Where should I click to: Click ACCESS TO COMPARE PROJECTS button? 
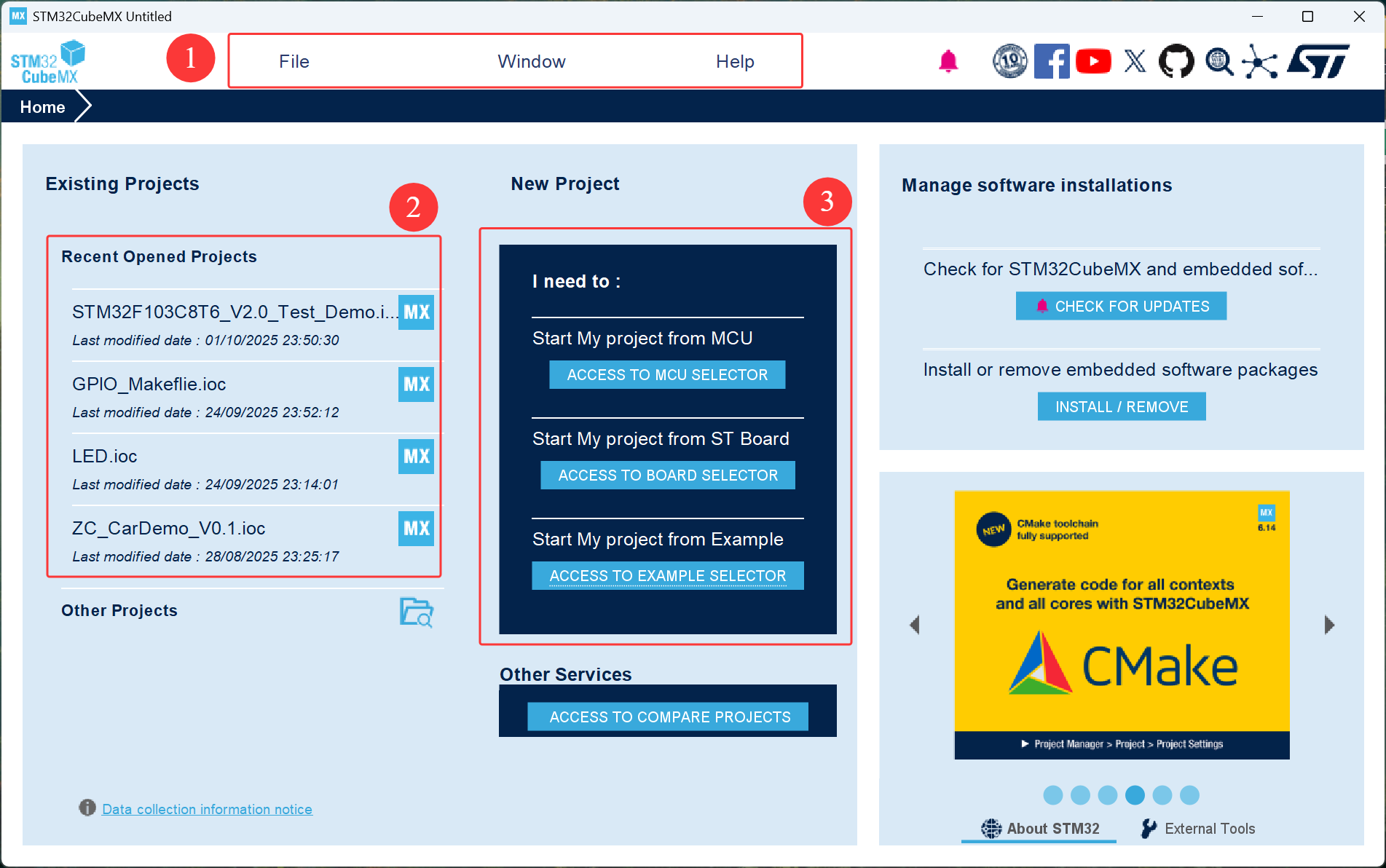[669, 717]
